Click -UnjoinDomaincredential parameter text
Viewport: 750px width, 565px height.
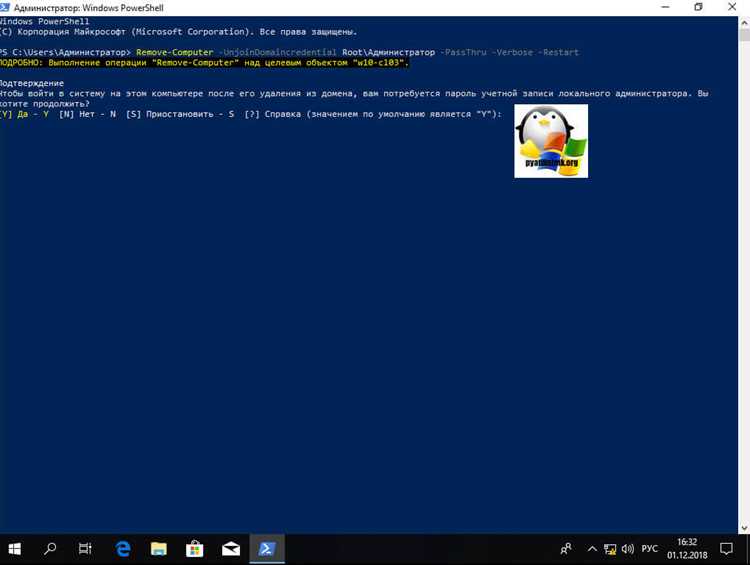(277, 52)
